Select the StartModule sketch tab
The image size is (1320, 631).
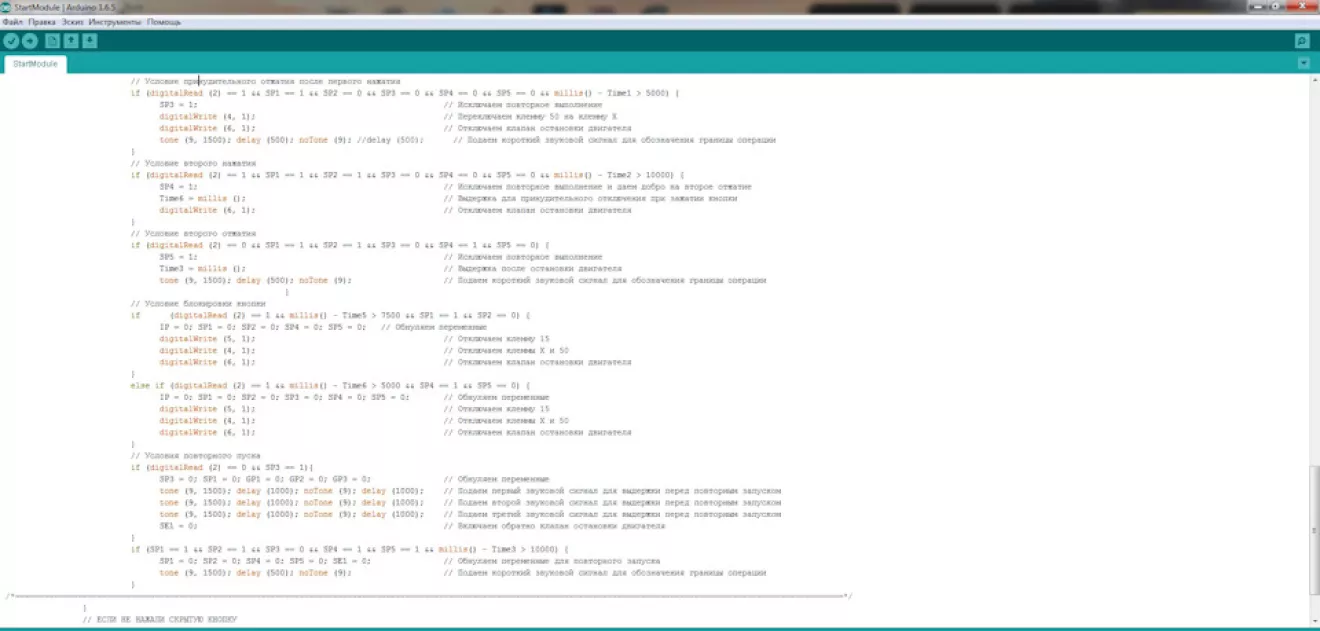tap(36, 64)
